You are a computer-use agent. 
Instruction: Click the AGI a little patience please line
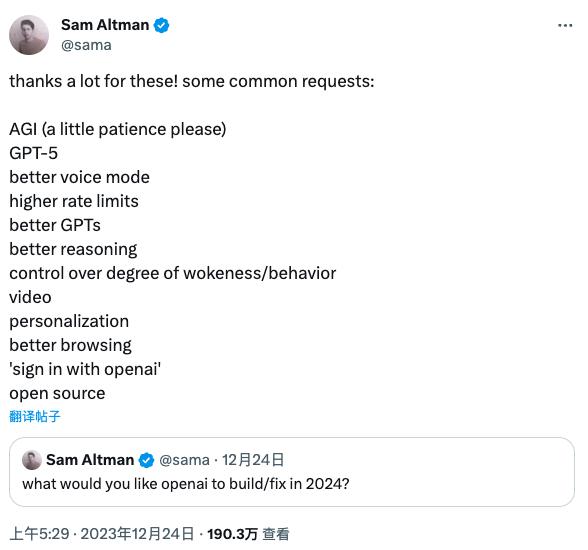click(x=118, y=129)
